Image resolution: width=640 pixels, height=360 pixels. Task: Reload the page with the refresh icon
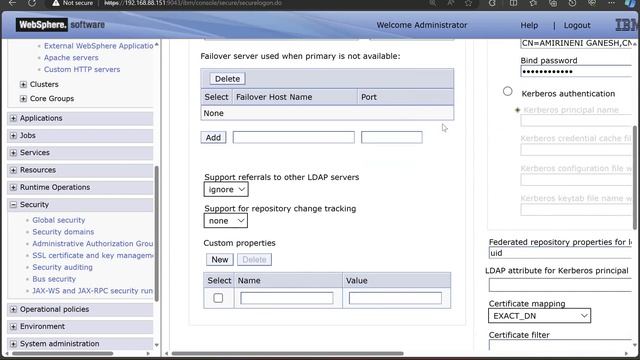click(32, 3)
